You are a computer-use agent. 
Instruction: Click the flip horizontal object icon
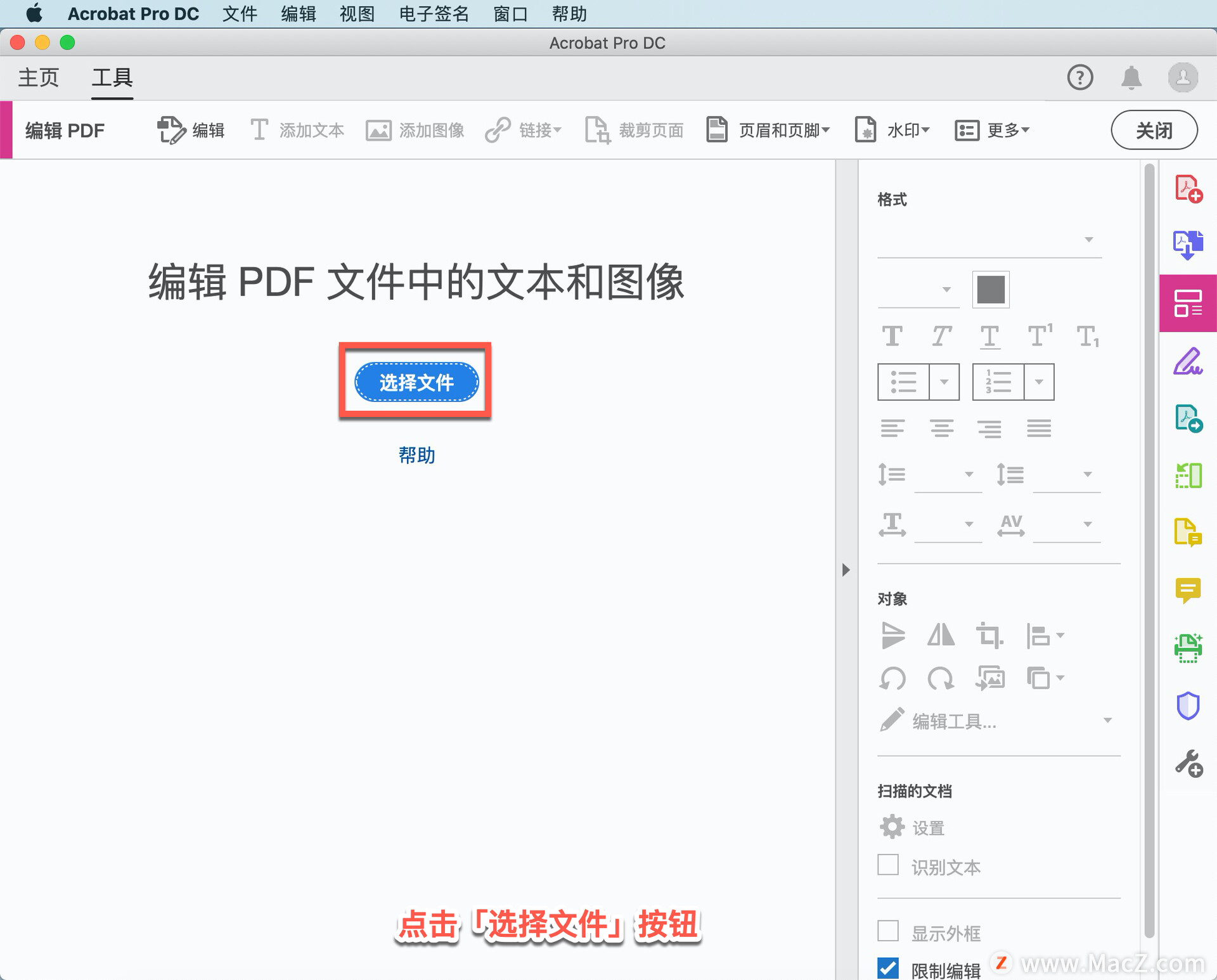coord(941,635)
